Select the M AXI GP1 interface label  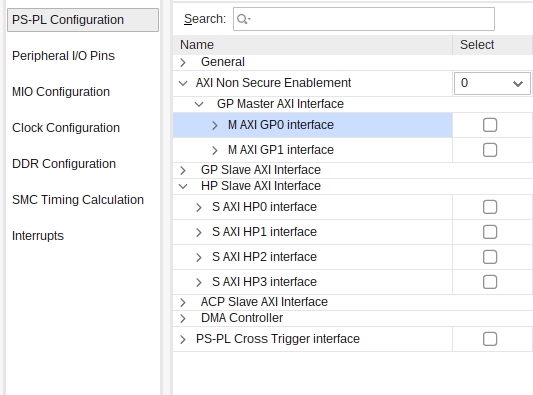(x=281, y=150)
